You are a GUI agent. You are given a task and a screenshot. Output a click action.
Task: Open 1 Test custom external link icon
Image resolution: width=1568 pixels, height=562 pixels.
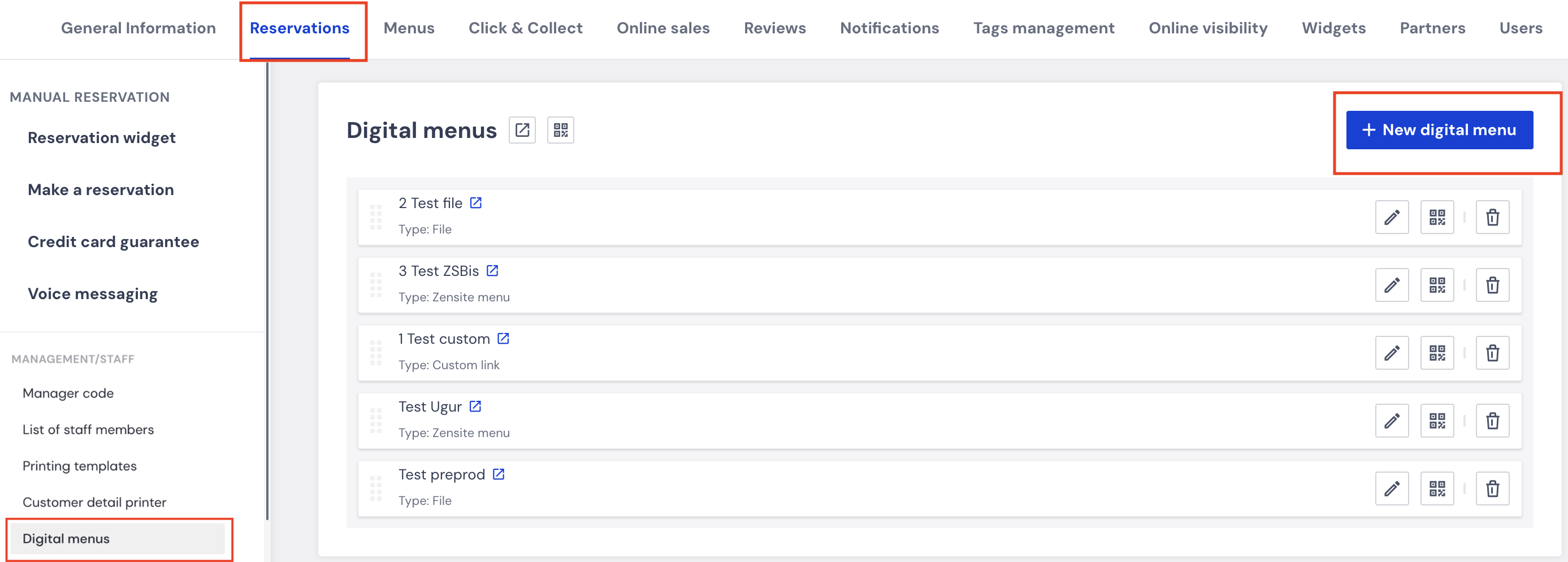click(504, 339)
